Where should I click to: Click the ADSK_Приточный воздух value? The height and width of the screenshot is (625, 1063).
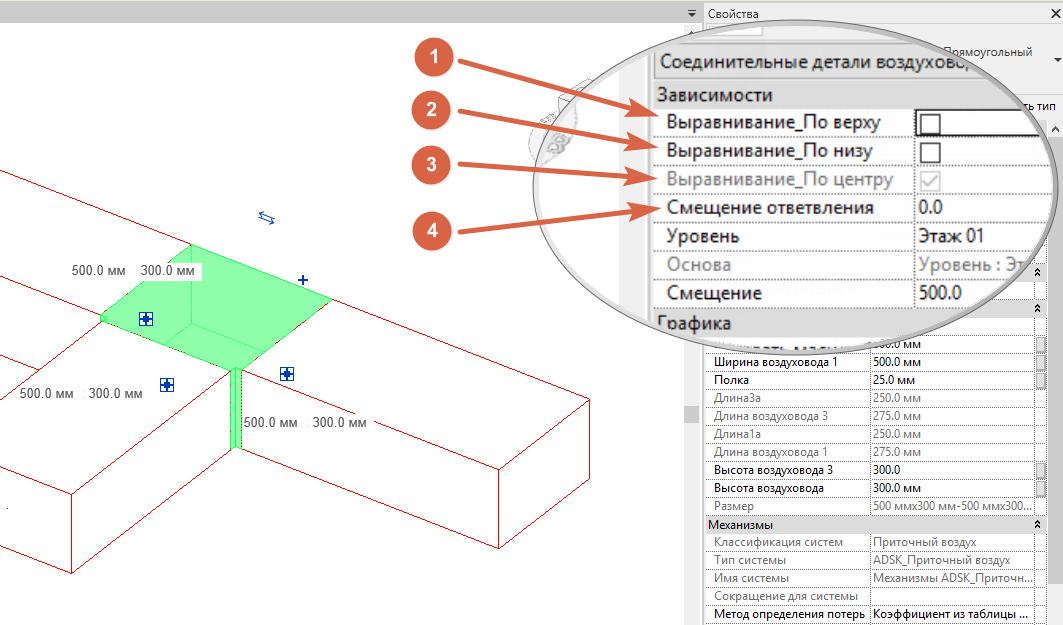tap(942, 560)
